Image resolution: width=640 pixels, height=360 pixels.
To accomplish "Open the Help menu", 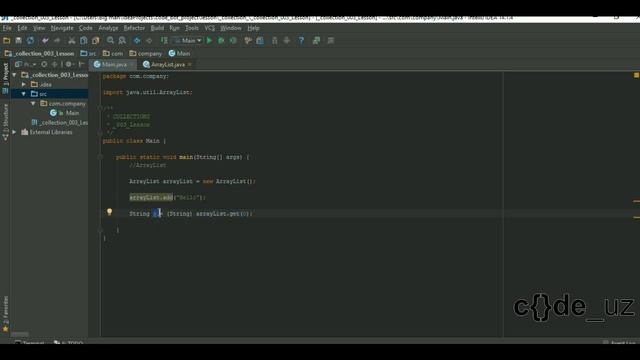I will click(x=253, y=28).
